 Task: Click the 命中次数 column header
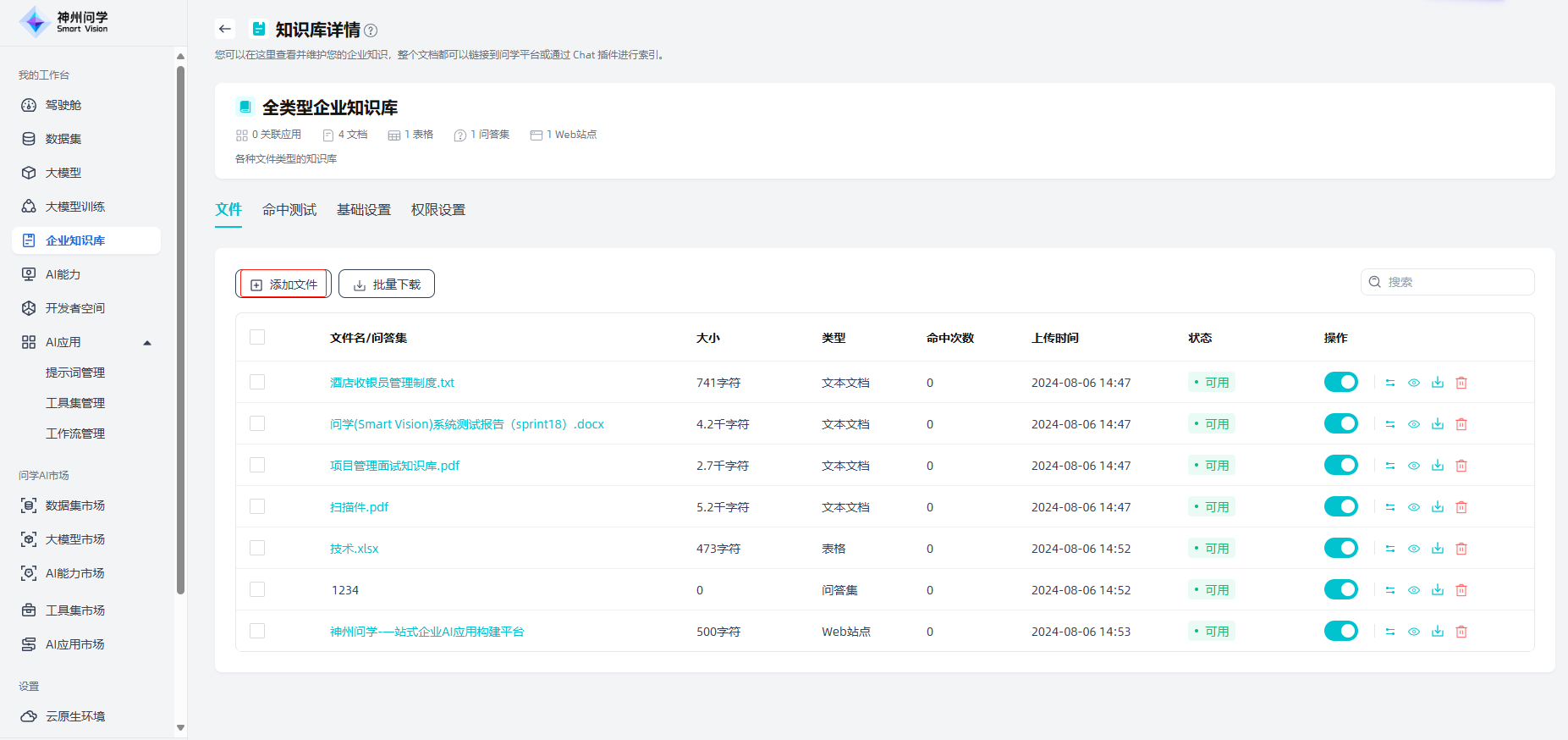pyautogui.click(x=950, y=338)
